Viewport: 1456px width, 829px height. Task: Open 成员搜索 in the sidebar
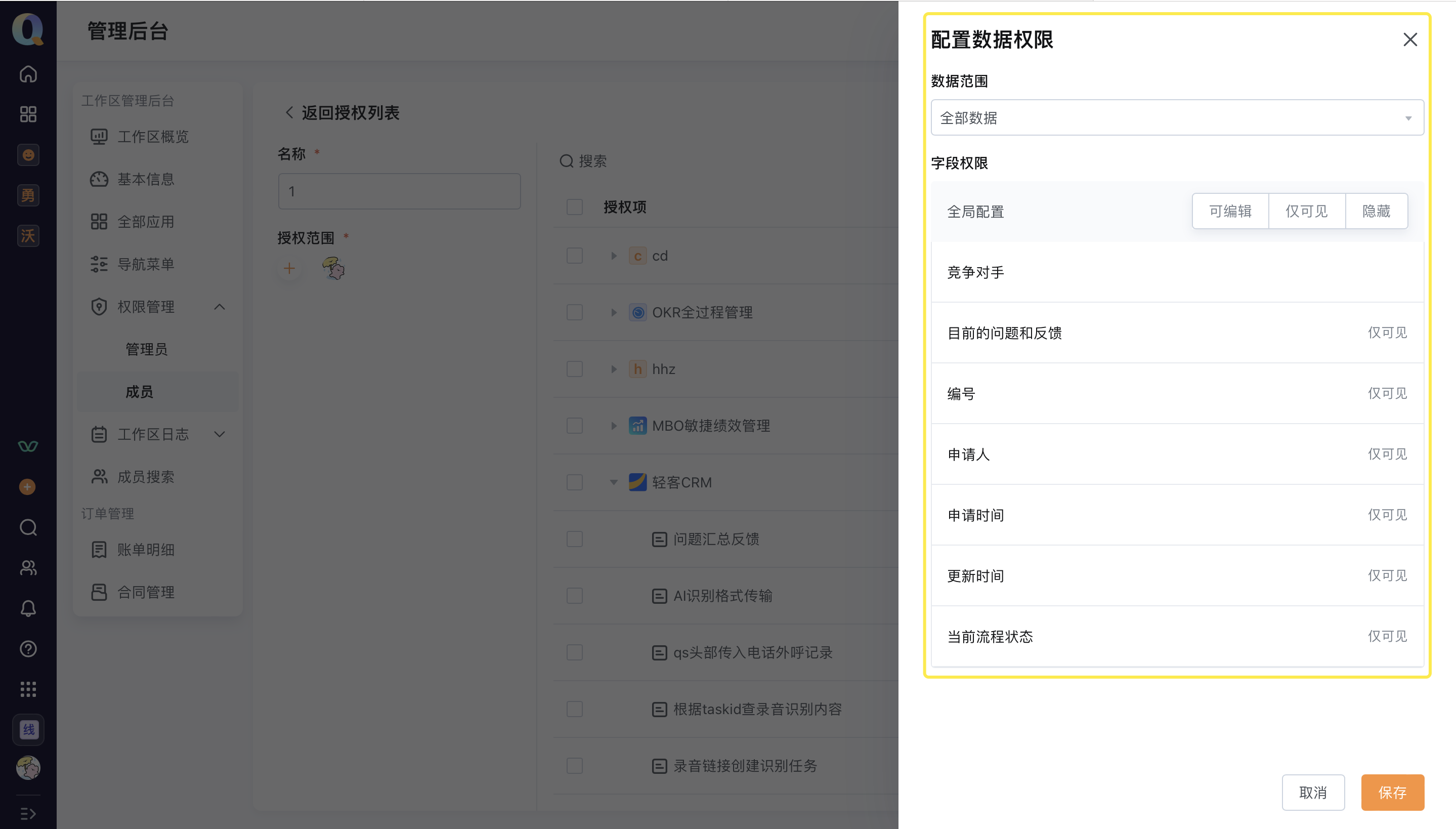[158, 477]
